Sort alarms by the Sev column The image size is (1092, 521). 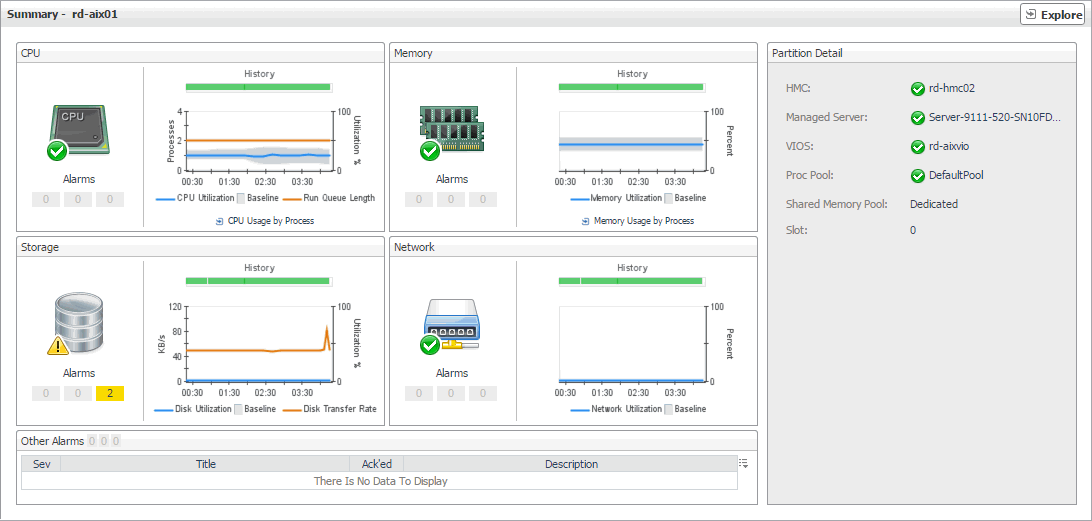[41, 464]
